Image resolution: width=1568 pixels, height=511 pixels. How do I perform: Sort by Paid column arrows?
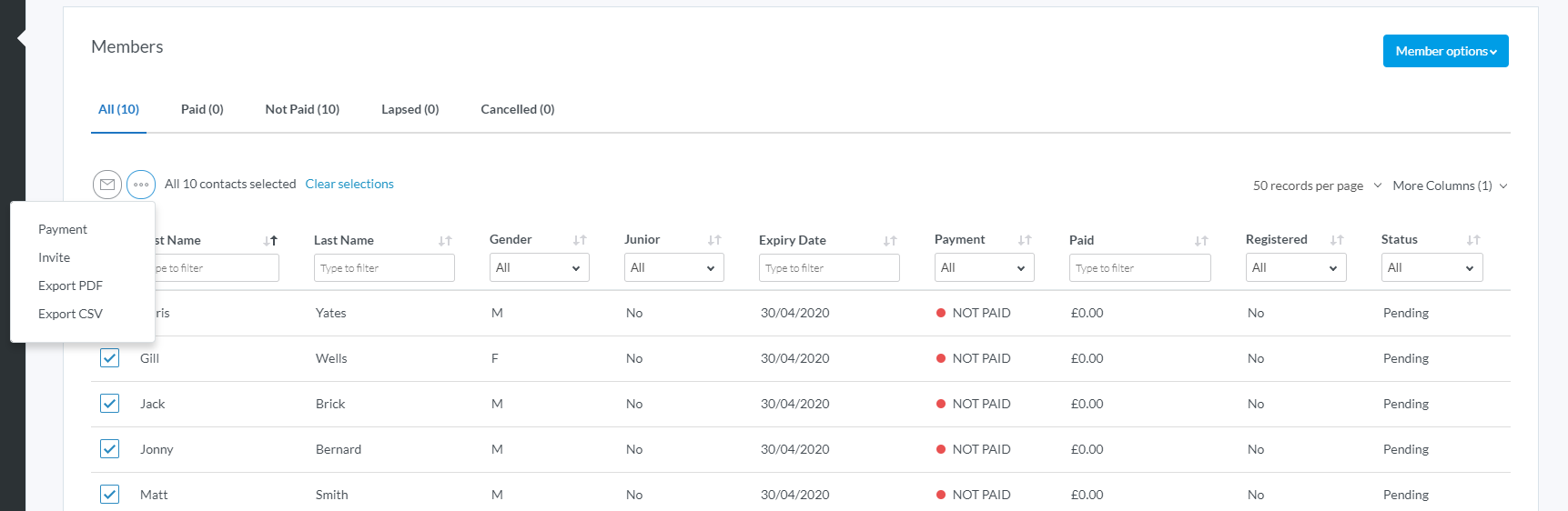(x=1201, y=241)
